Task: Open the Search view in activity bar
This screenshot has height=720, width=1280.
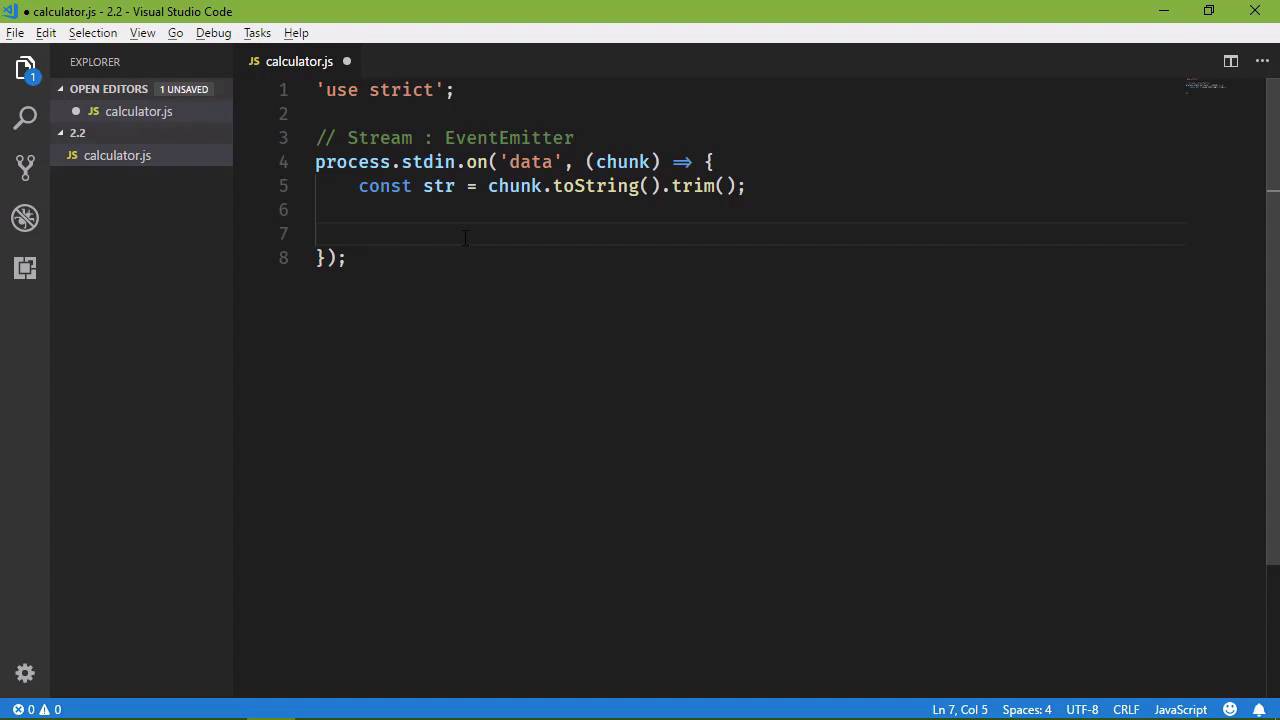Action: [25, 118]
